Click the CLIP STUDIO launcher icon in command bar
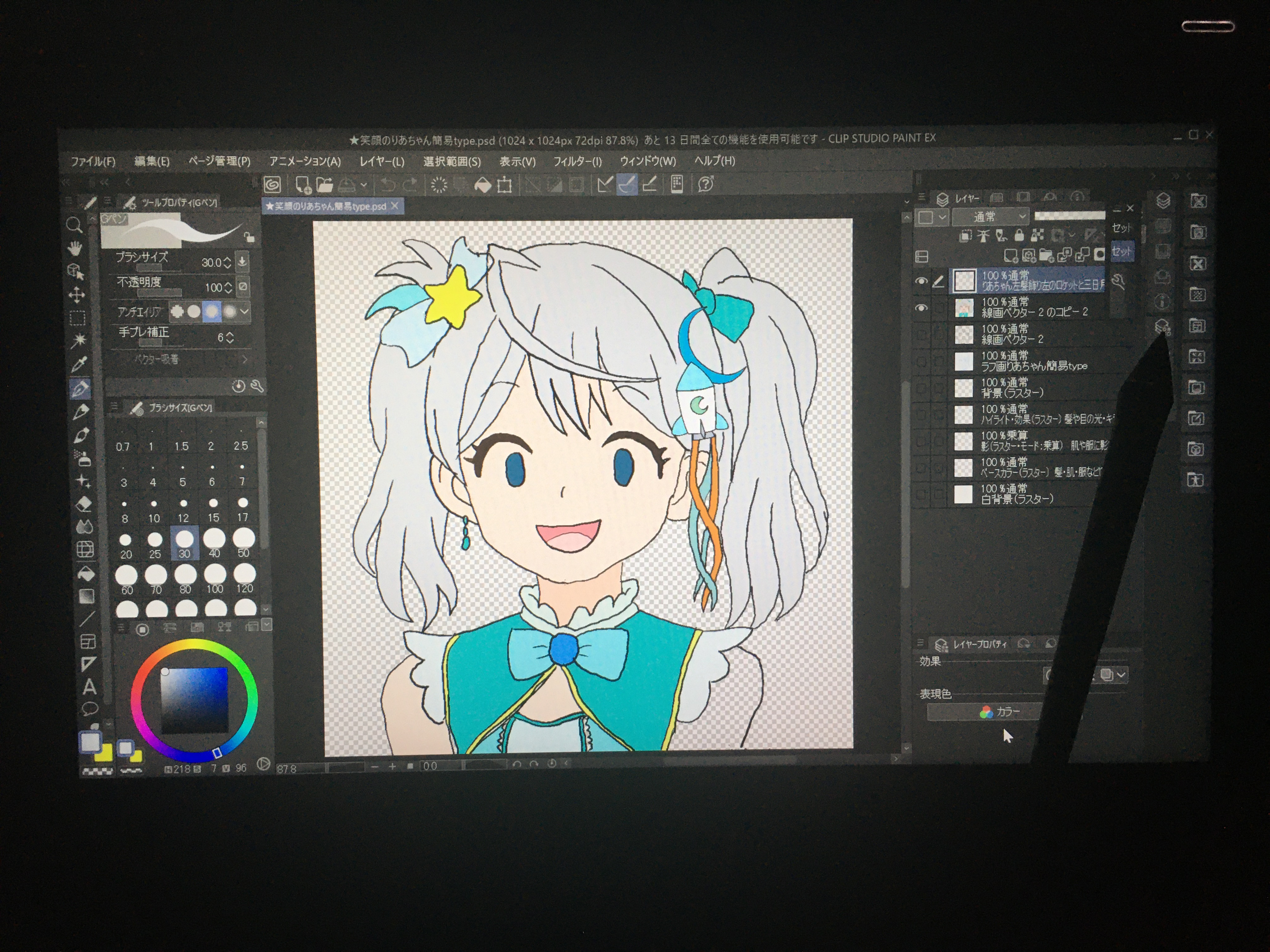The height and width of the screenshot is (952, 1270). (x=272, y=185)
